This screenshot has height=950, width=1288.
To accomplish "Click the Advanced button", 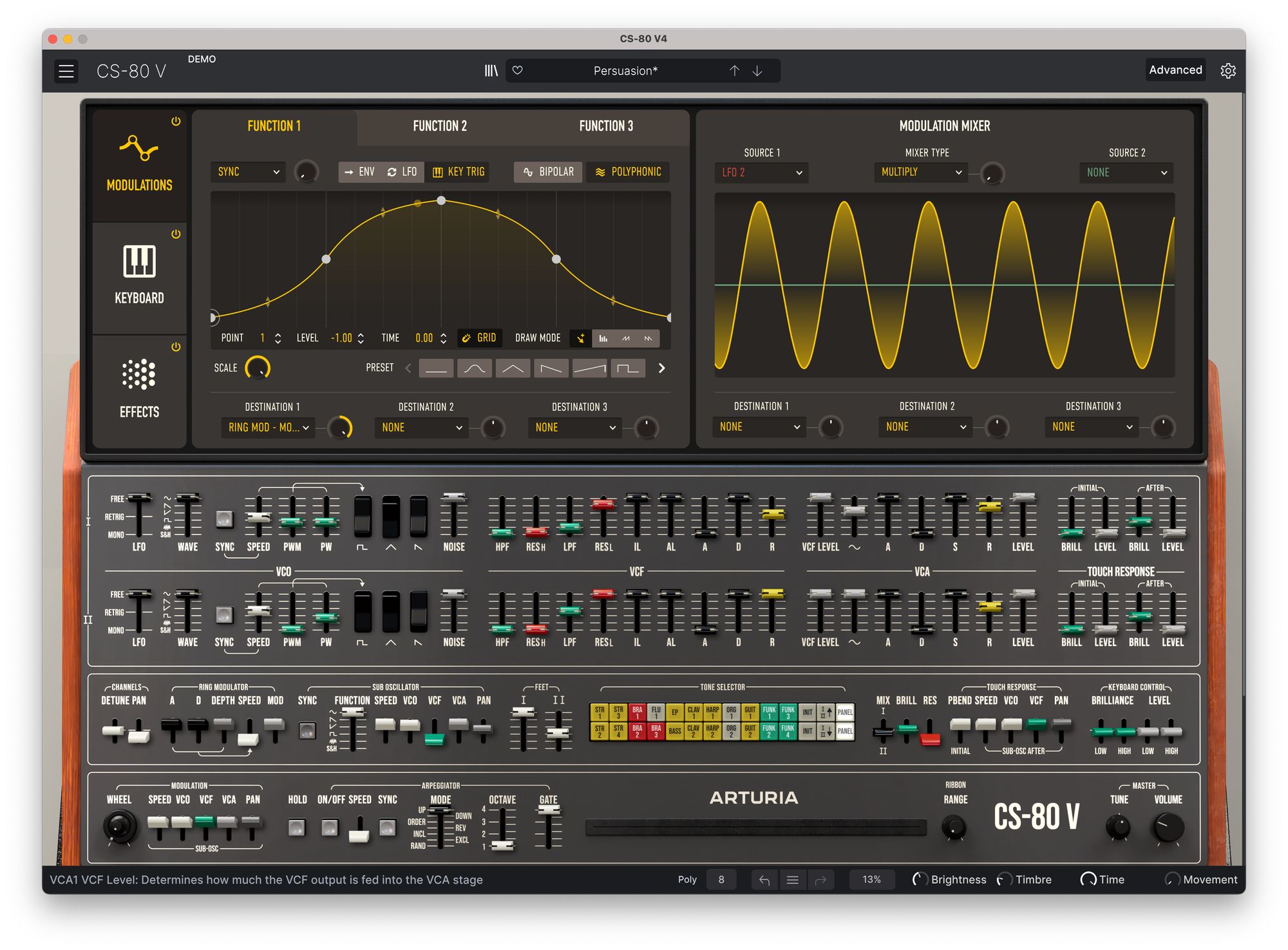I will pyautogui.click(x=1175, y=70).
